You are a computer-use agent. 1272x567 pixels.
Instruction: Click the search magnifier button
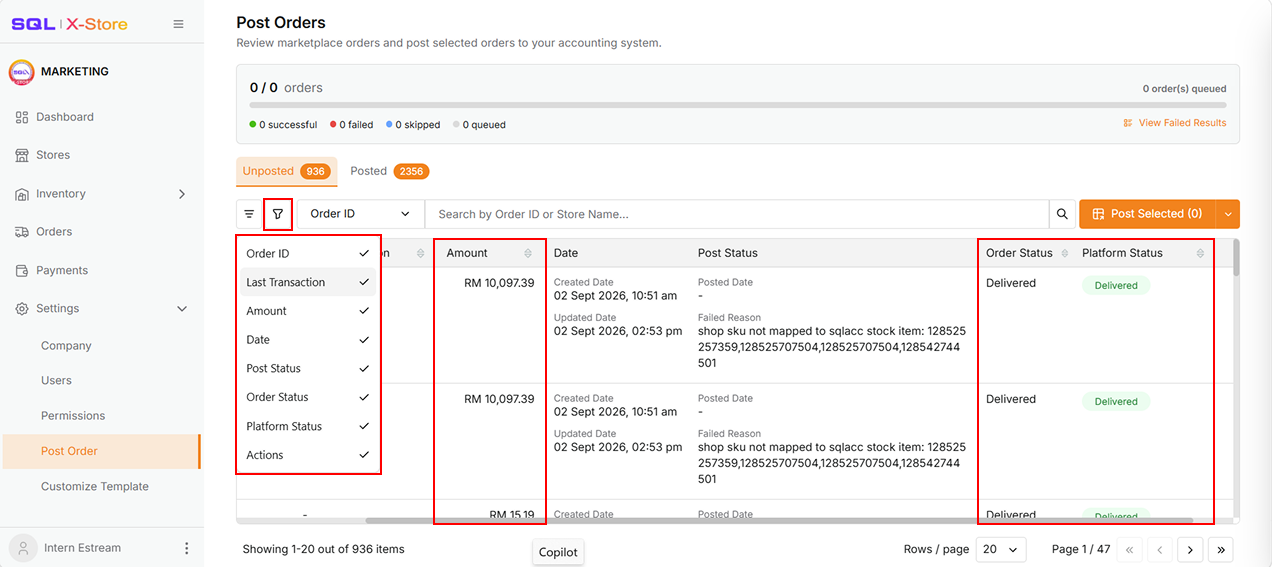point(1062,214)
